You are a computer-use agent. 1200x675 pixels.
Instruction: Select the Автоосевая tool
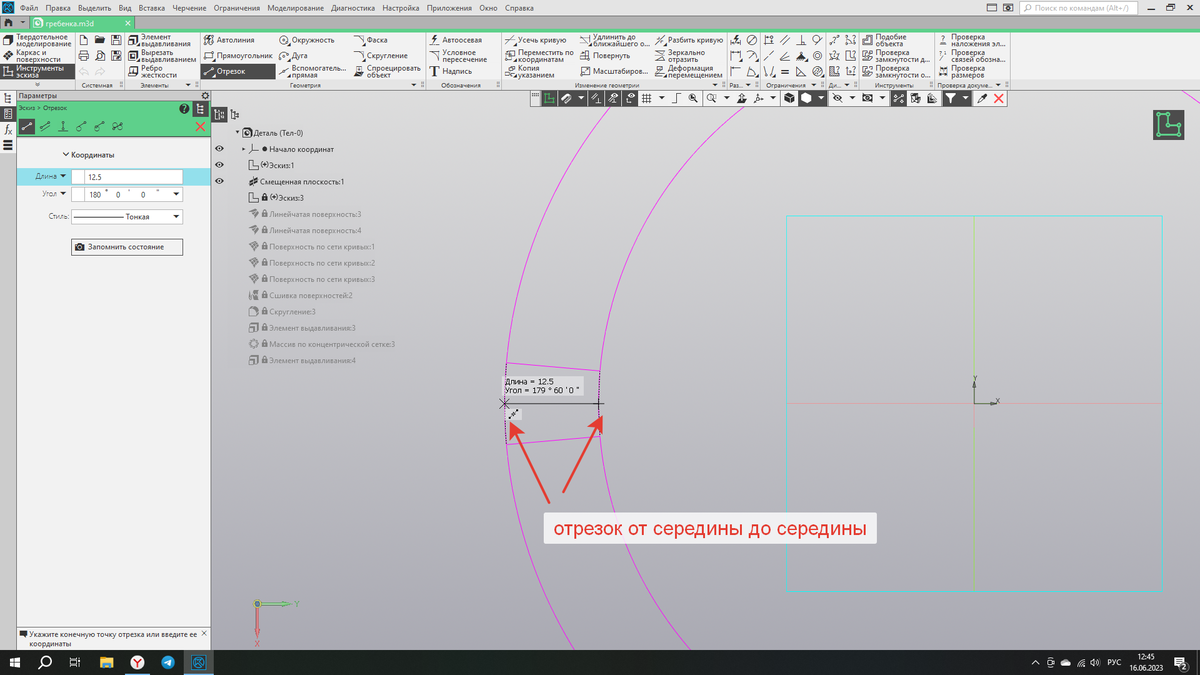(455, 40)
